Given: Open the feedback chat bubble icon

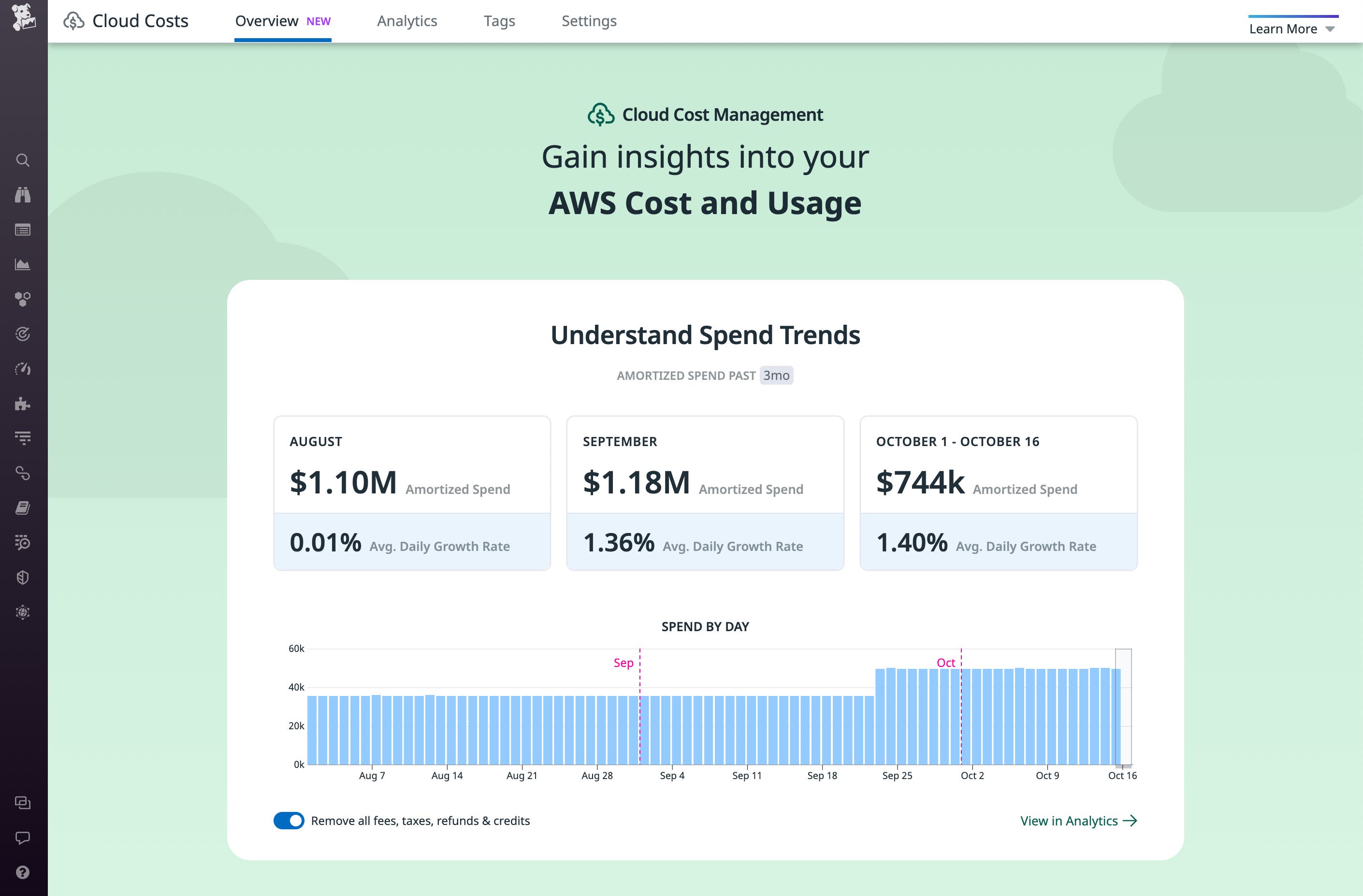Looking at the screenshot, I should (x=23, y=839).
